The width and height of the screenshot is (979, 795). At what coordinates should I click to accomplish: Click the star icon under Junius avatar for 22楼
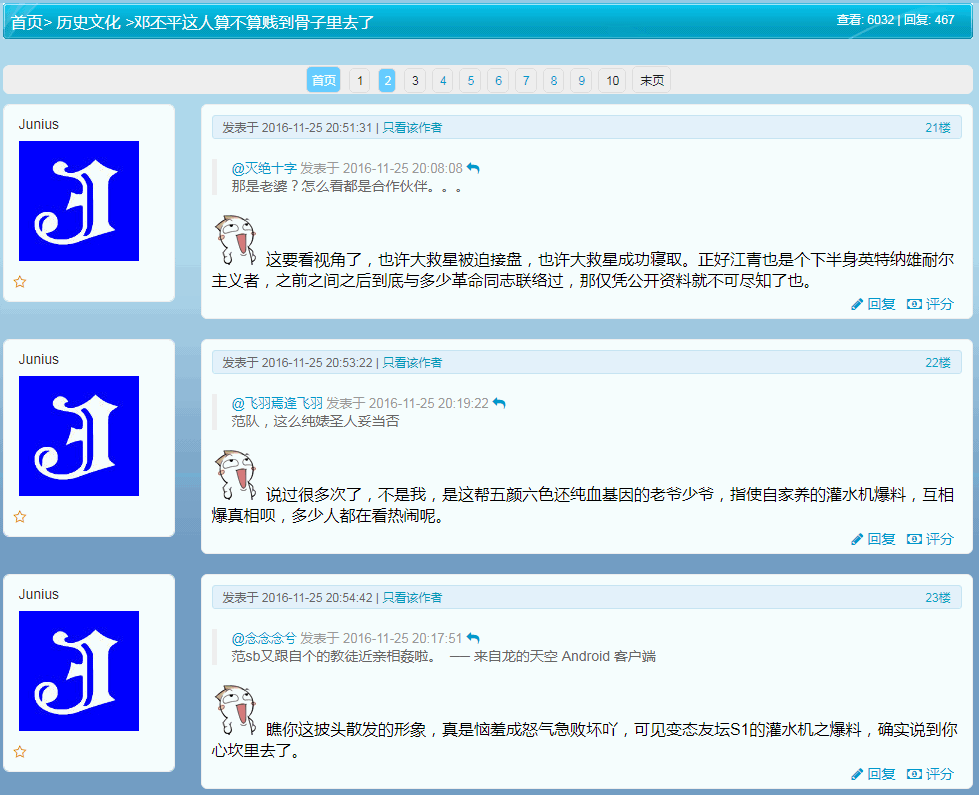tap(20, 516)
